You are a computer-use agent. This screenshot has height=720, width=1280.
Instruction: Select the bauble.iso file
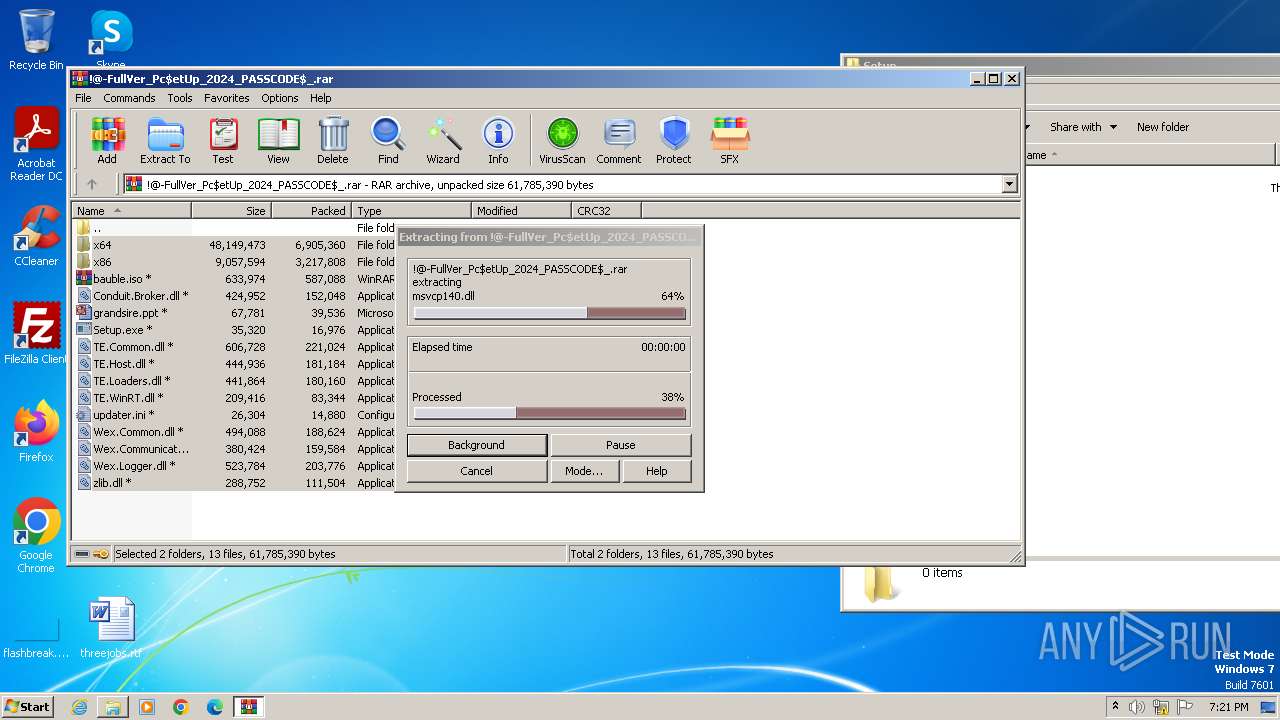click(235, 279)
